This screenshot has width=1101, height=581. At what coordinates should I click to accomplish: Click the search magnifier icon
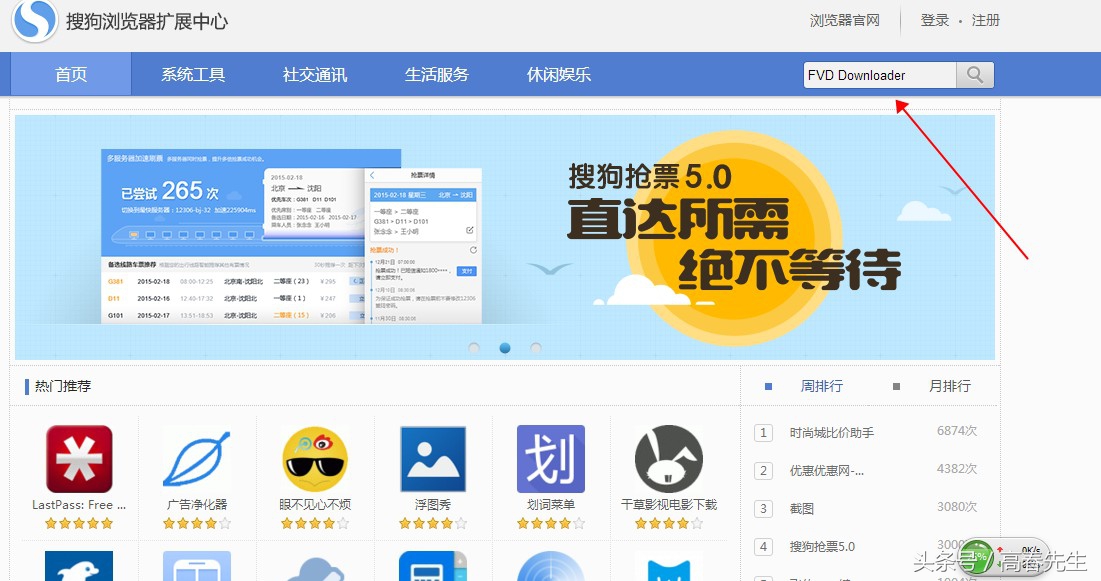[x=974, y=74]
